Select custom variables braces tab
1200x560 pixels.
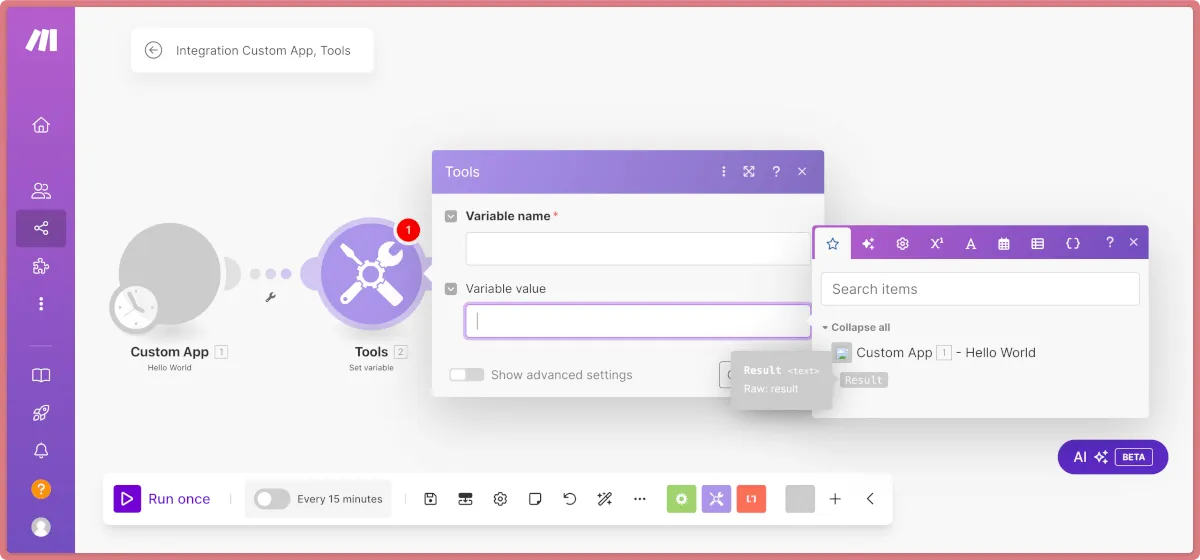click(x=1073, y=243)
